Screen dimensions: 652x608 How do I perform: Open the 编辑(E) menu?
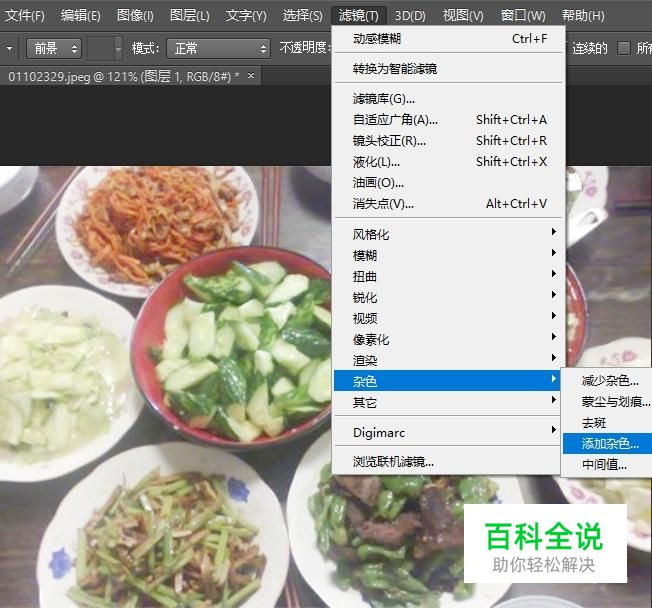tap(81, 15)
